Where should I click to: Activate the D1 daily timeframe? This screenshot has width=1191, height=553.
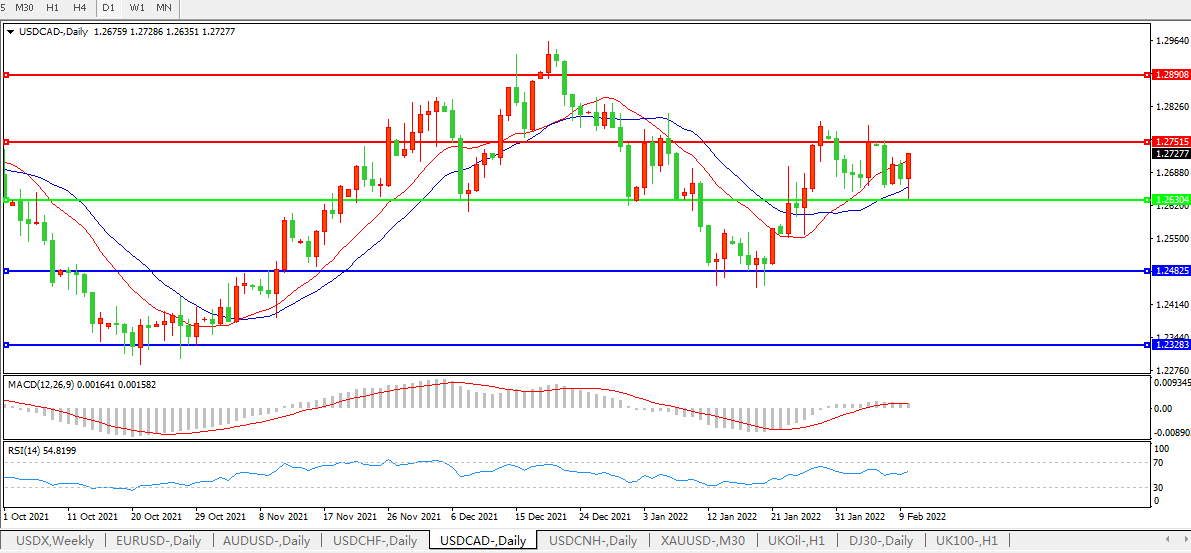tap(109, 8)
